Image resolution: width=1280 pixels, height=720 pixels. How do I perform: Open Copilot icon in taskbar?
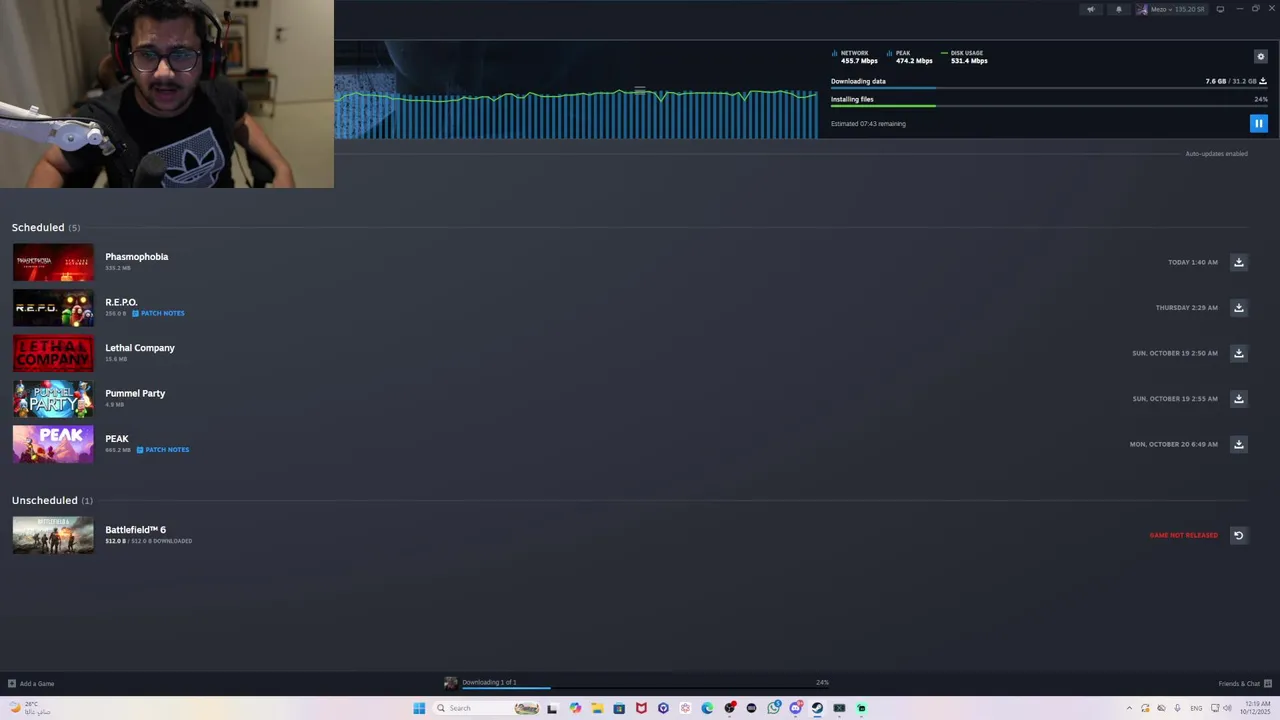(x=575, y=708)
